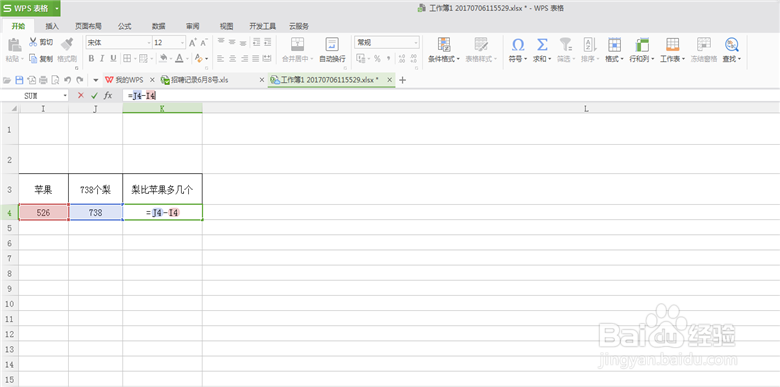Open the font size 12 dropdown
Screen dimensions: 780x387
pyautogui.click(x=183, y=43)
